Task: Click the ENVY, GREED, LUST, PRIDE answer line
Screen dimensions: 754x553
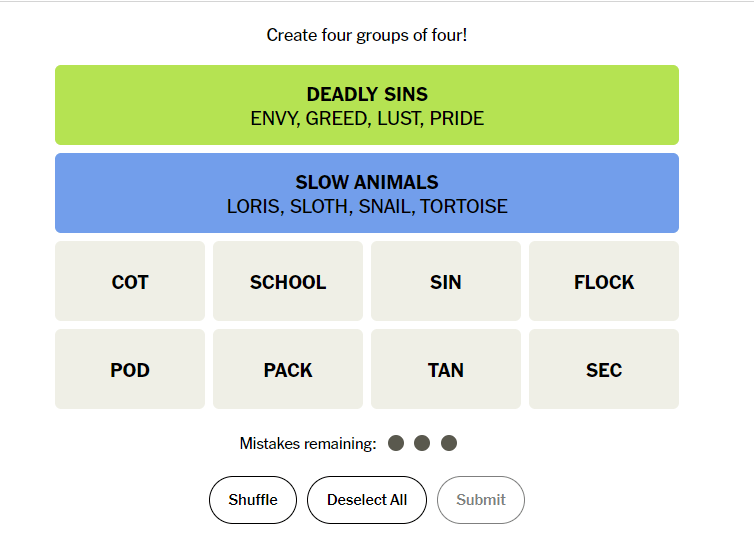Action: 367,119
